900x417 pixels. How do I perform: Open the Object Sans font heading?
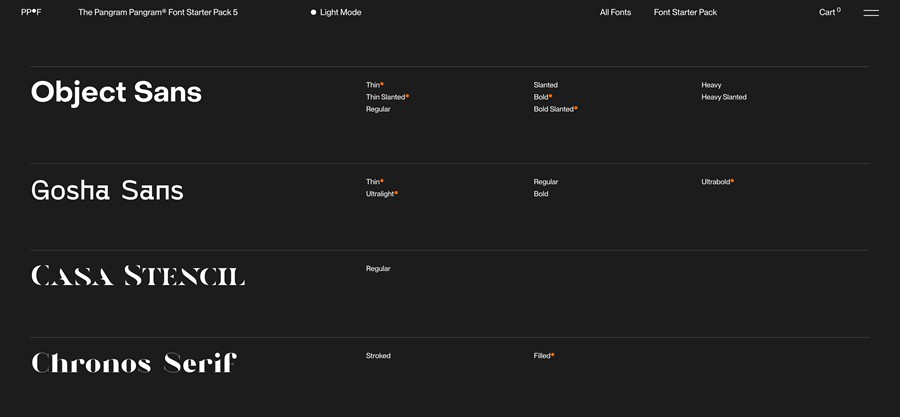click(x=117, y=92)
